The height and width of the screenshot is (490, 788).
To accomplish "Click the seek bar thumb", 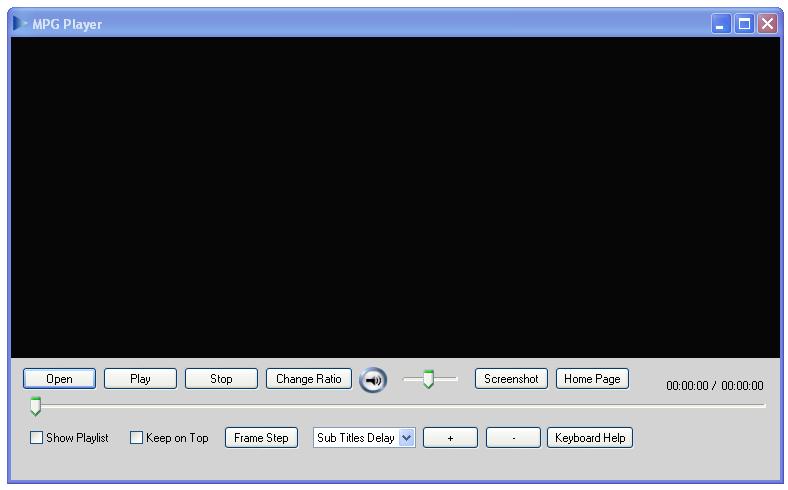I will click(x=35, y=406).
